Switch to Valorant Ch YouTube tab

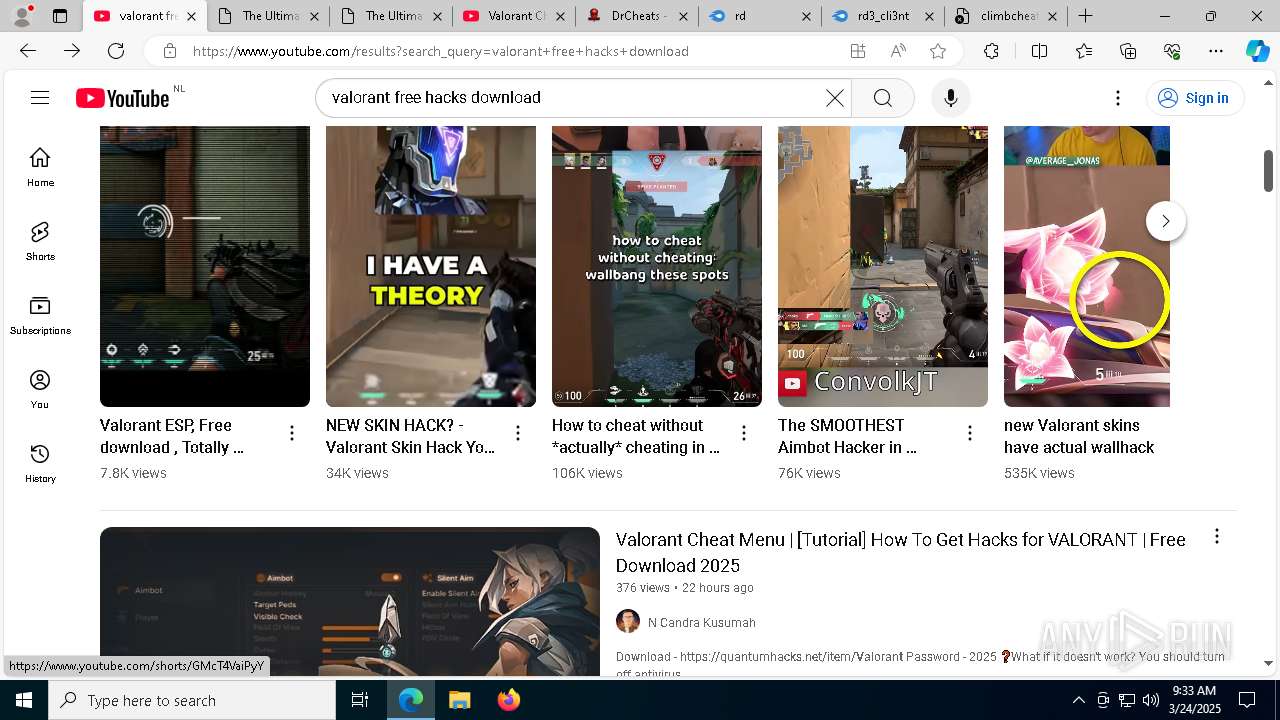[515, 16]
